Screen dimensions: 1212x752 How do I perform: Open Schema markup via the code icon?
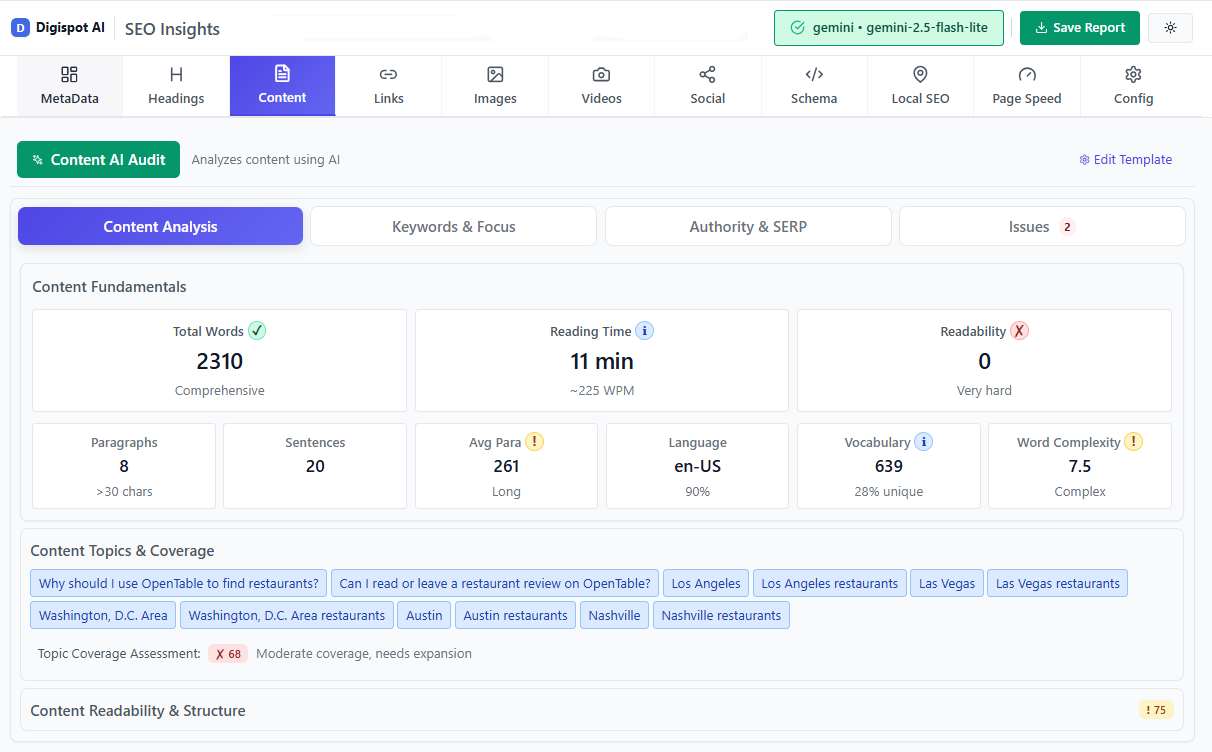pyautogui.click(x=813, y=74)
